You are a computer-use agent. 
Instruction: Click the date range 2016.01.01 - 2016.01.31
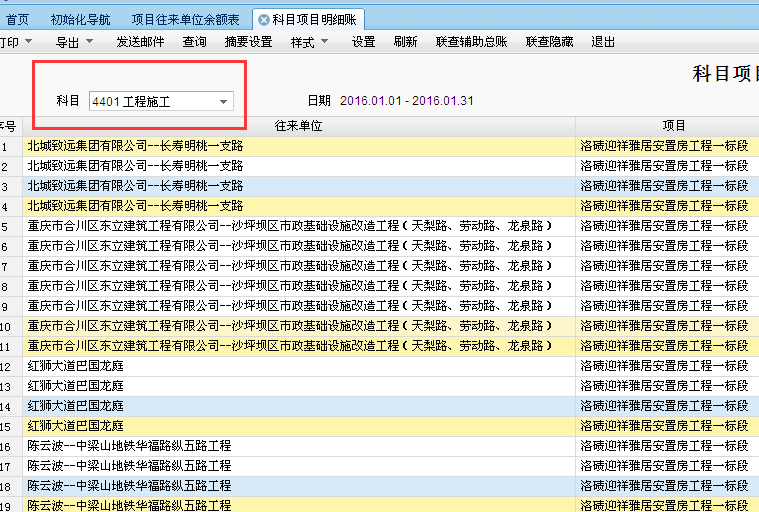coord(407,101)
